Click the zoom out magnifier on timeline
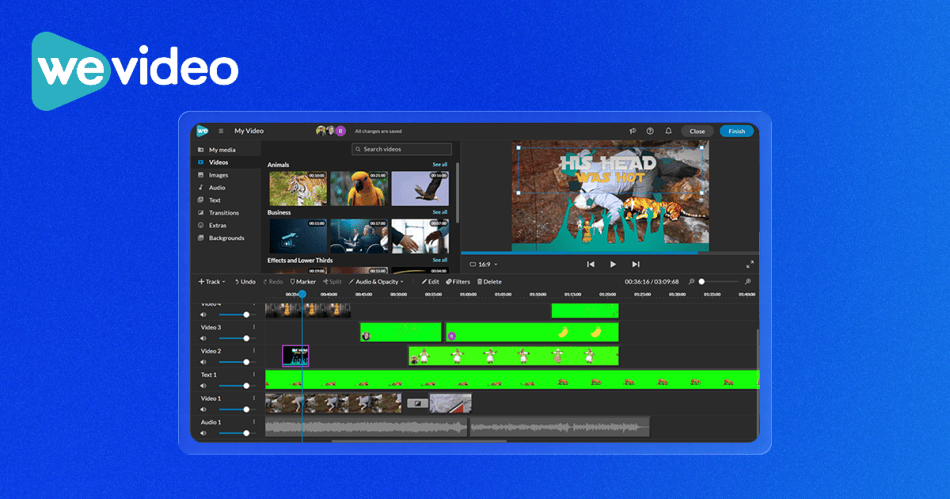The height and width of the screenshot is (499, 950). point(691,282)
